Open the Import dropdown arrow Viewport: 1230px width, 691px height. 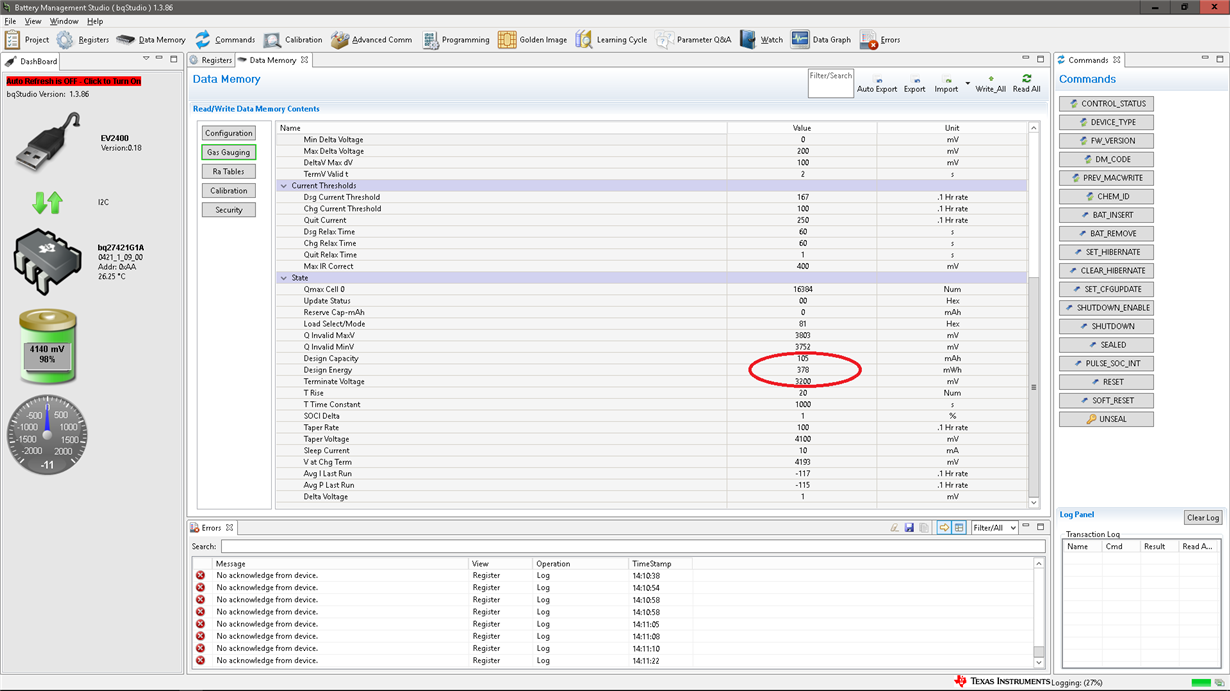click(x=968, y=83)
